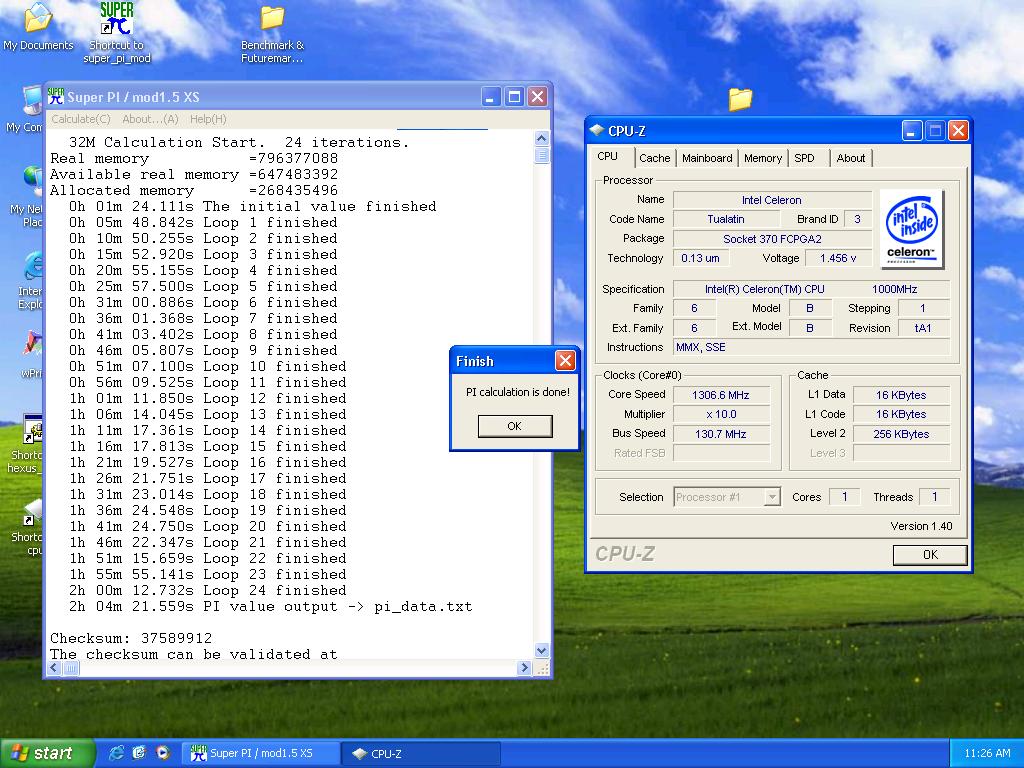This screenshot has height=768, width=1024.
Task: Click scroll down arrow in Super PI
Action: 541,650
